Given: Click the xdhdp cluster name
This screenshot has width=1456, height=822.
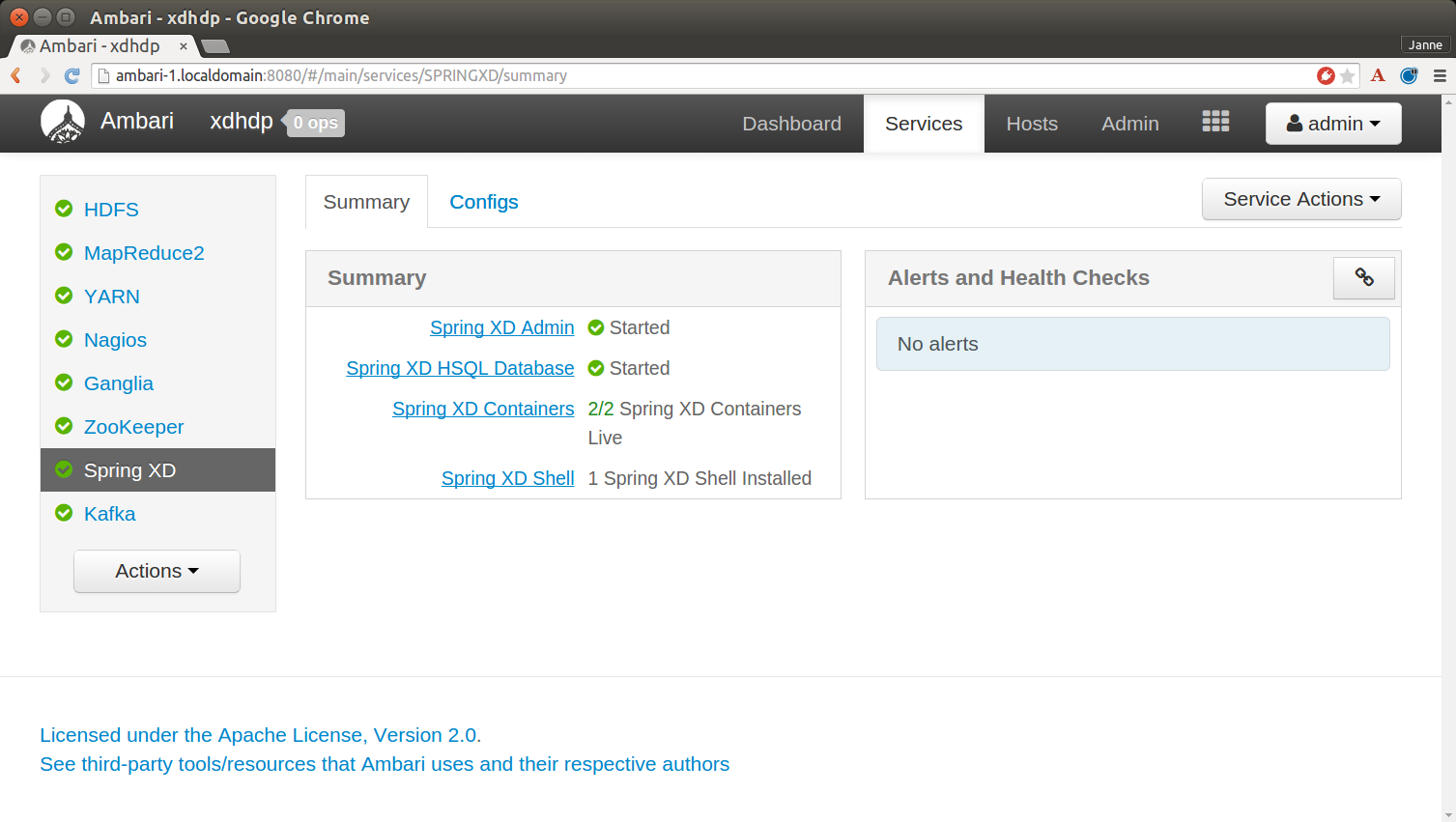Looking at the screenshot, I should [242, 121].
